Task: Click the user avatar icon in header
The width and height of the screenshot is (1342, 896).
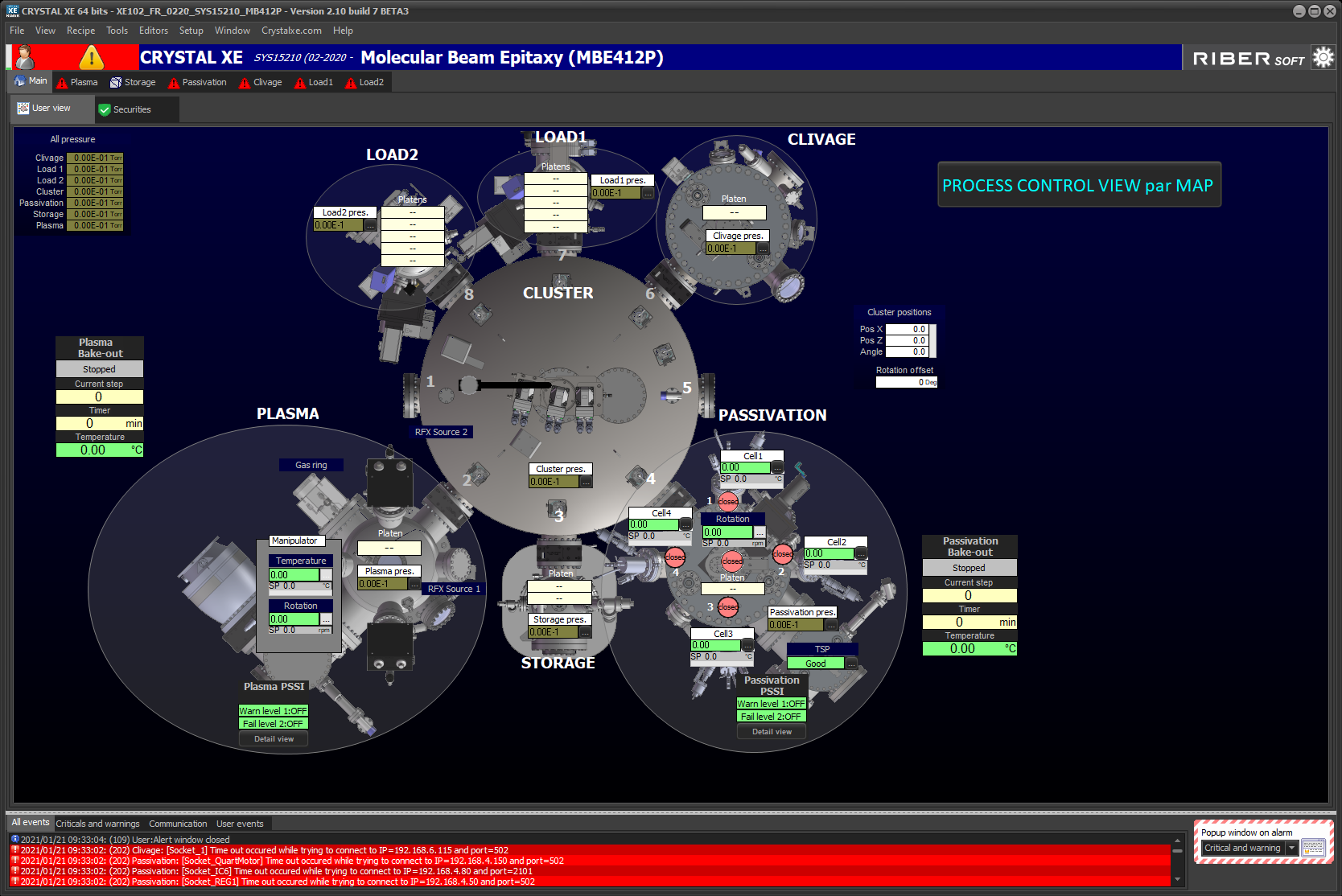Action: coord(26,57)
